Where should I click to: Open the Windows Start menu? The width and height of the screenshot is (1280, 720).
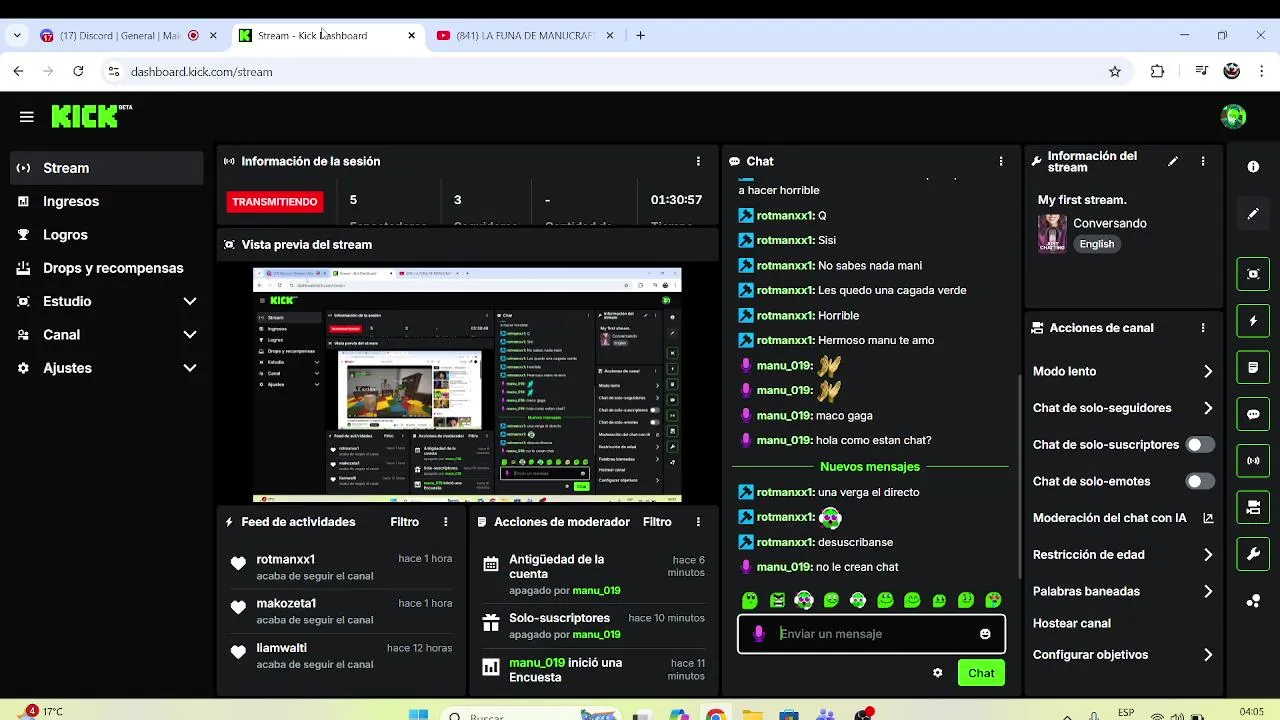[418, 714]
